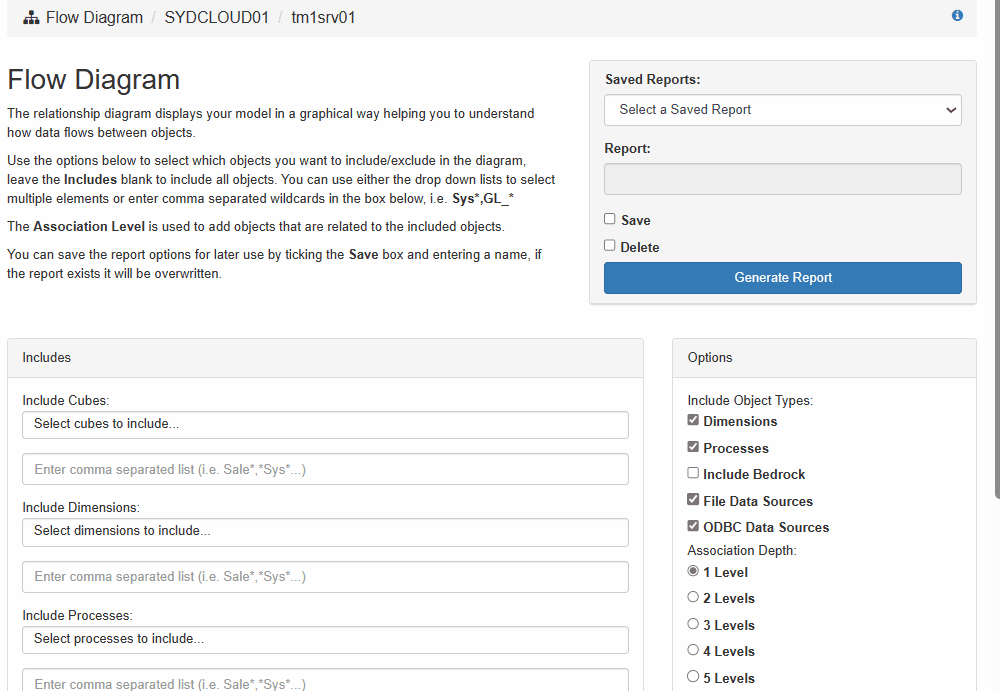Choose 5 Levels association depth
Screen dimensions: 1000x691
coord(693,677)
